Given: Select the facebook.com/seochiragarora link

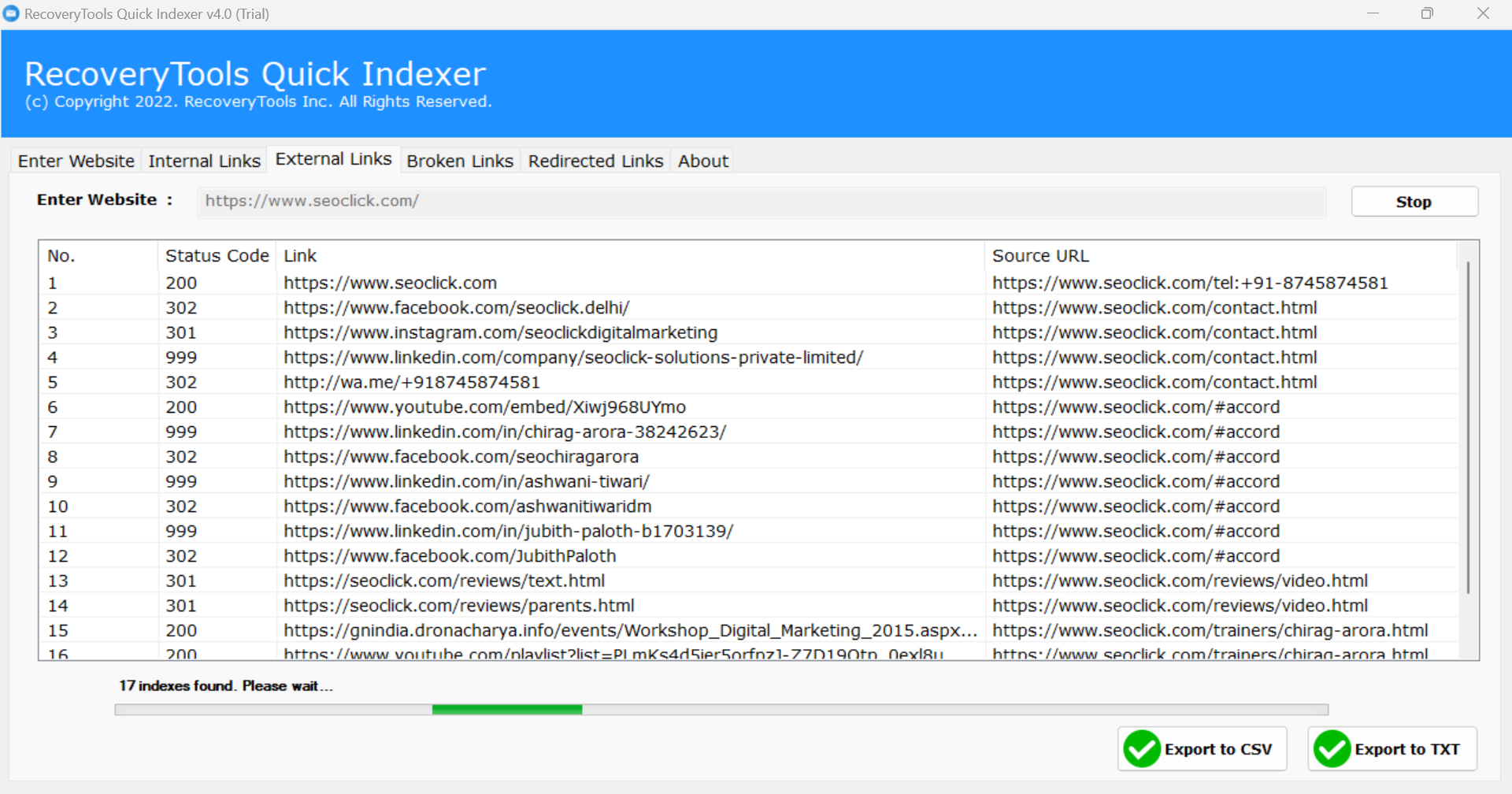Looking at the screenshot, I should coord(461,457).
